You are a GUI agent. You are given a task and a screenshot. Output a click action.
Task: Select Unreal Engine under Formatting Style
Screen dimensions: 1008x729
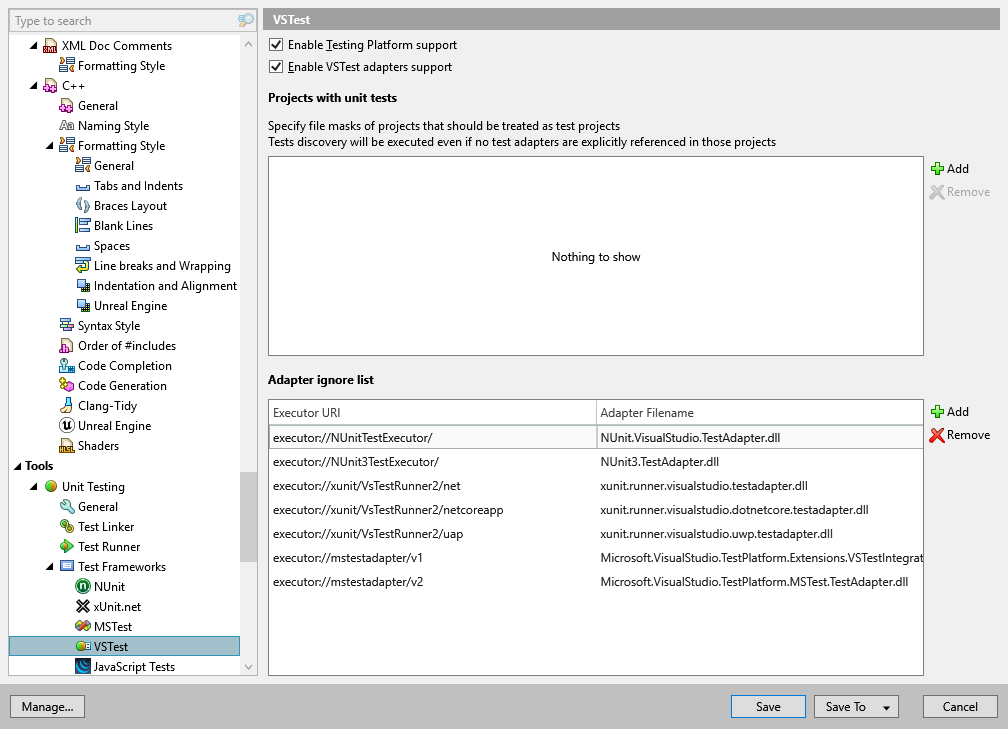130,306
